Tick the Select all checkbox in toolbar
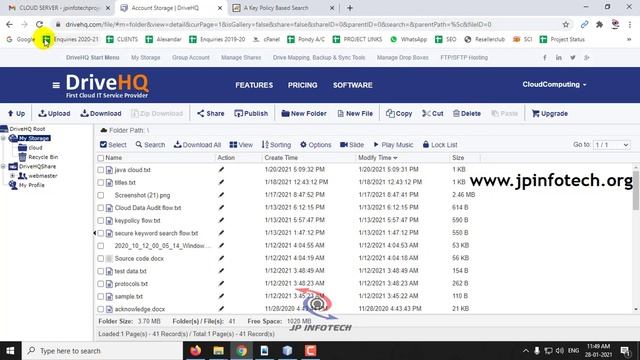Screen dimensions: 640x360 pyautogui.click(x=103, y=144)
